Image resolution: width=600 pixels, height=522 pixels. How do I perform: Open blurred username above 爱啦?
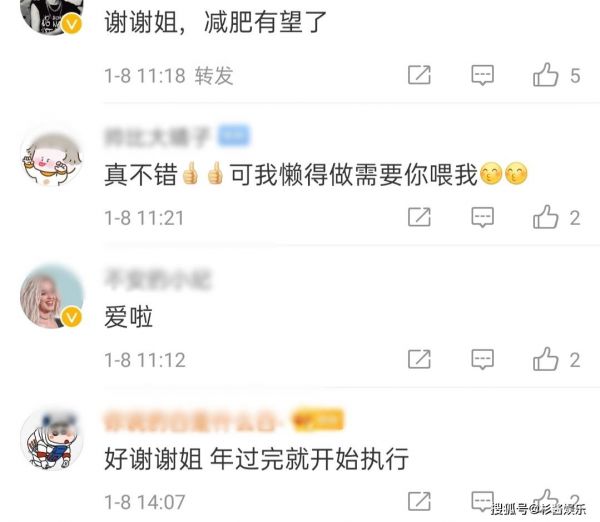[158, 279]
